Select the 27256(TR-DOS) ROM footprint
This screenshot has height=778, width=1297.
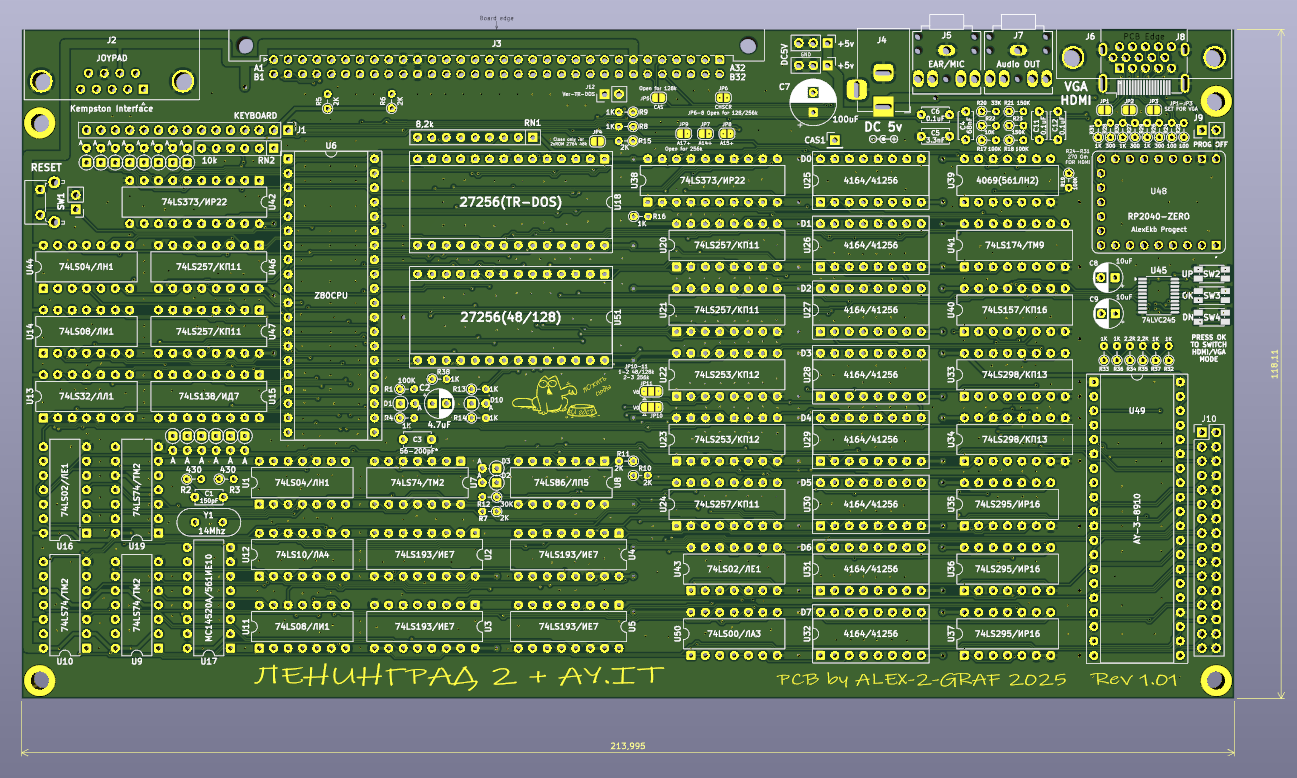(x=511, y=202)
